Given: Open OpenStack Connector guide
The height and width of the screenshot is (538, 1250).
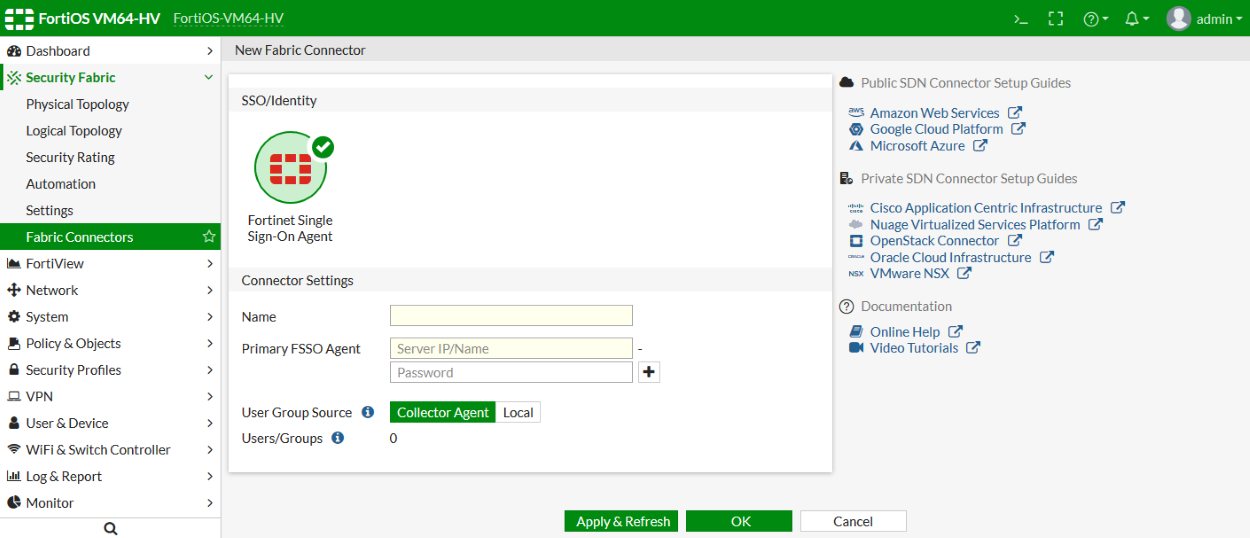Looking at the screenshot, I should 934,240.
